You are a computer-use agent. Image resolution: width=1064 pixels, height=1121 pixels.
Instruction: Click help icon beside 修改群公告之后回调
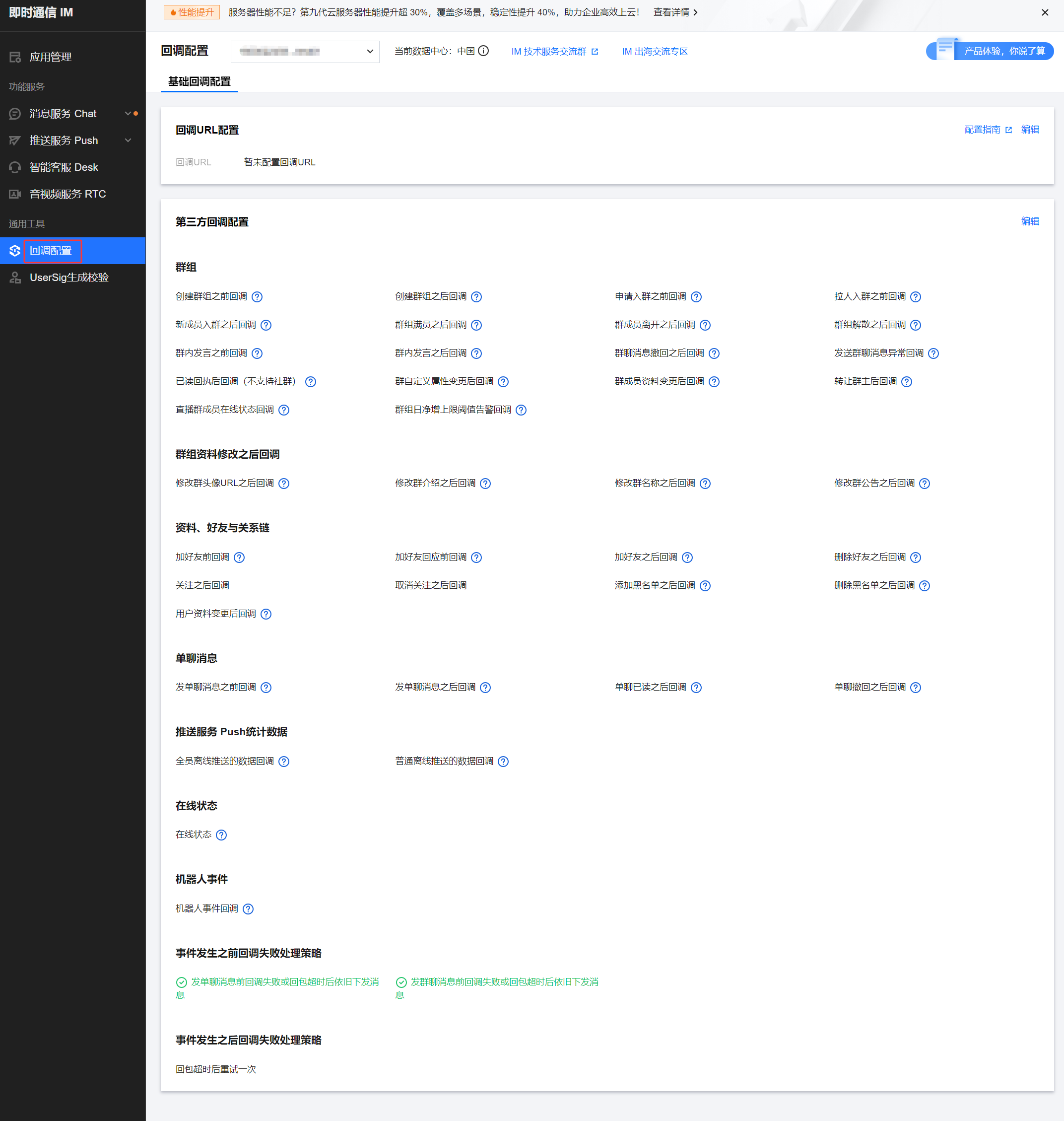click(925, 484)
